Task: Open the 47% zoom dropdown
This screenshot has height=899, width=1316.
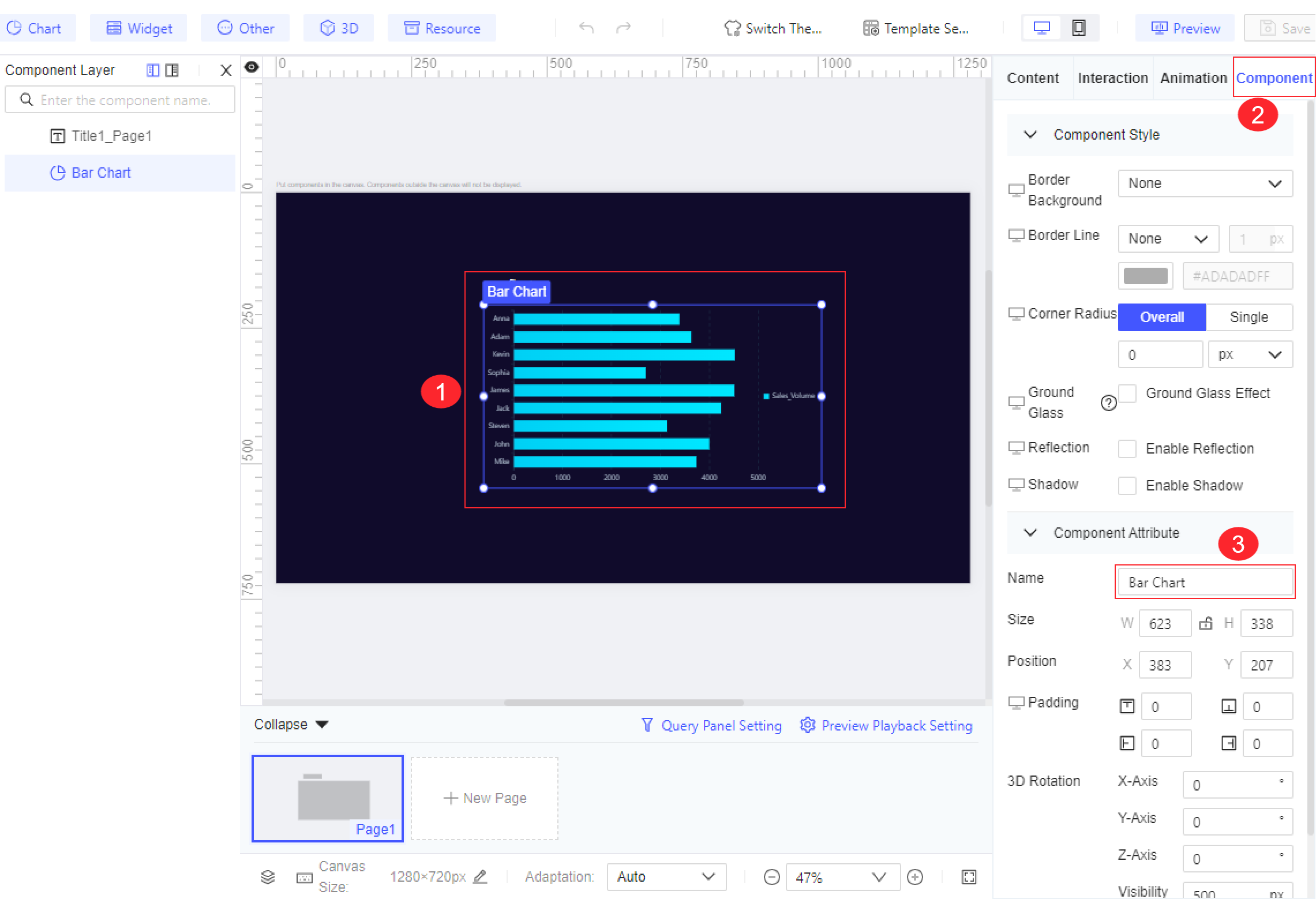Action: click(842, 877)
